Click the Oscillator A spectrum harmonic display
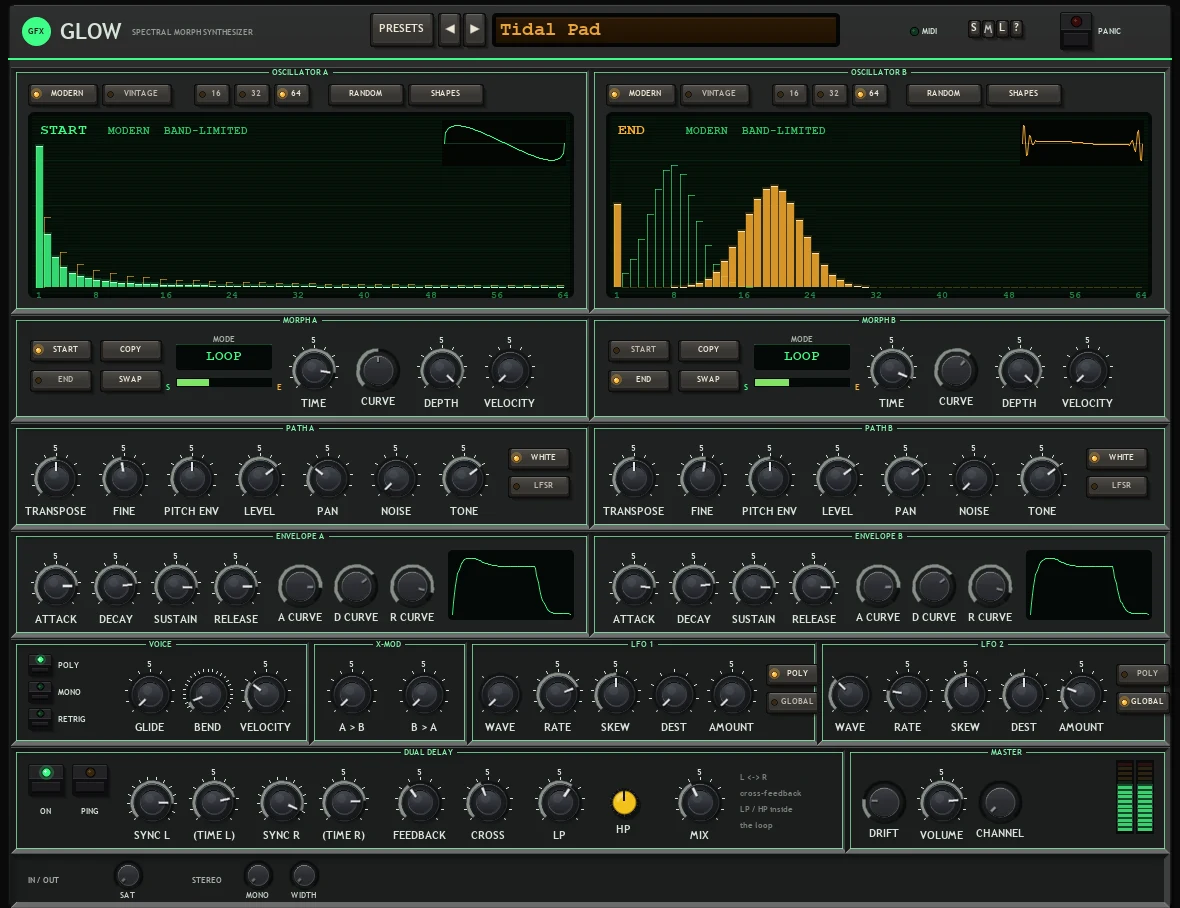Screen dimensions: 1180x908 click(301, 205)
